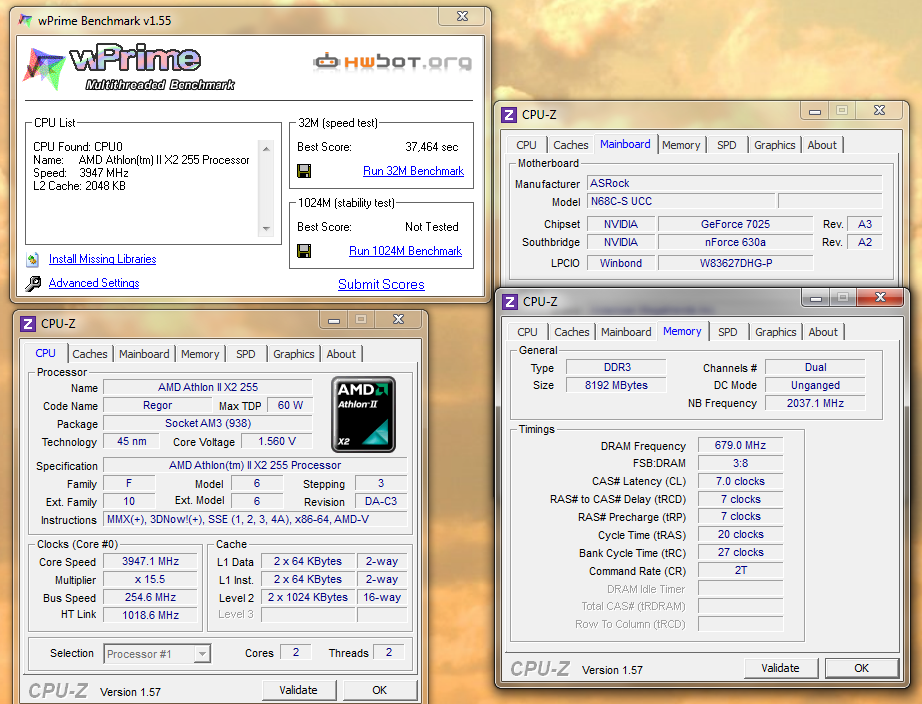Click the wPrime multithreaded benchmark logo
Image resolution: width=922 pixels, height=704 pixels.
pyautogui.click(x=129, y=68)
